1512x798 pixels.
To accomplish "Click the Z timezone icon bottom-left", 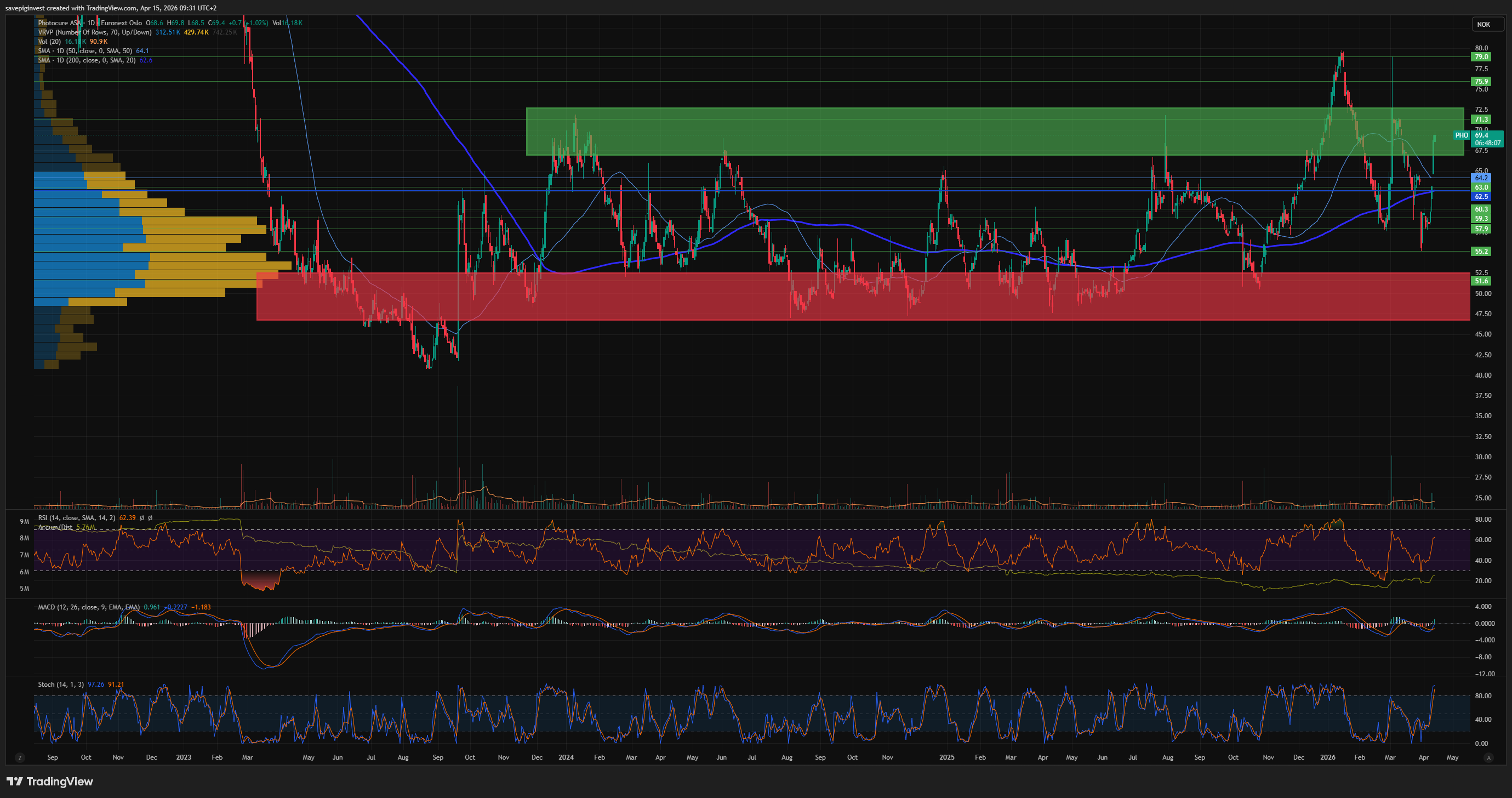I will pyautogui.click(x=20, y=758).
